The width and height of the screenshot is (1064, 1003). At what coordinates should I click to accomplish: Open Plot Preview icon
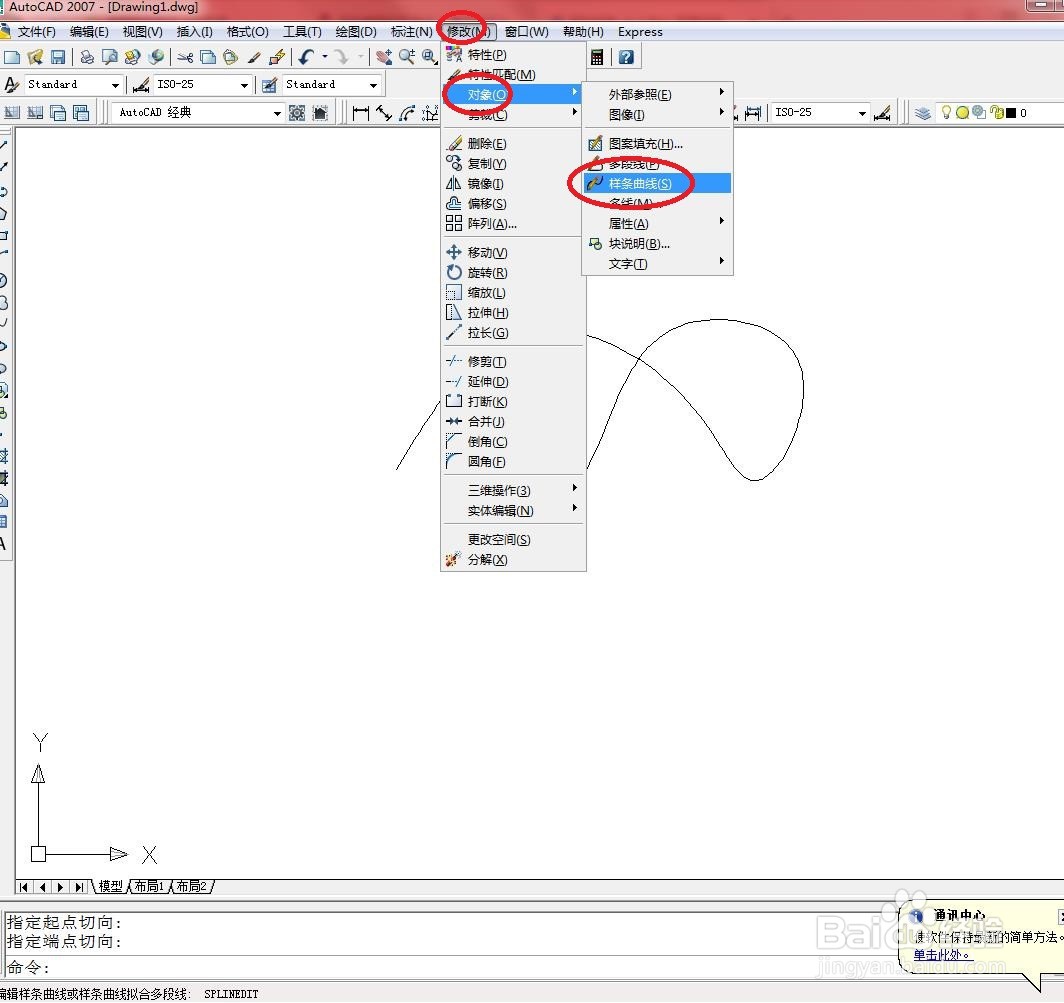pyautogui.click(x=109, y=57)
